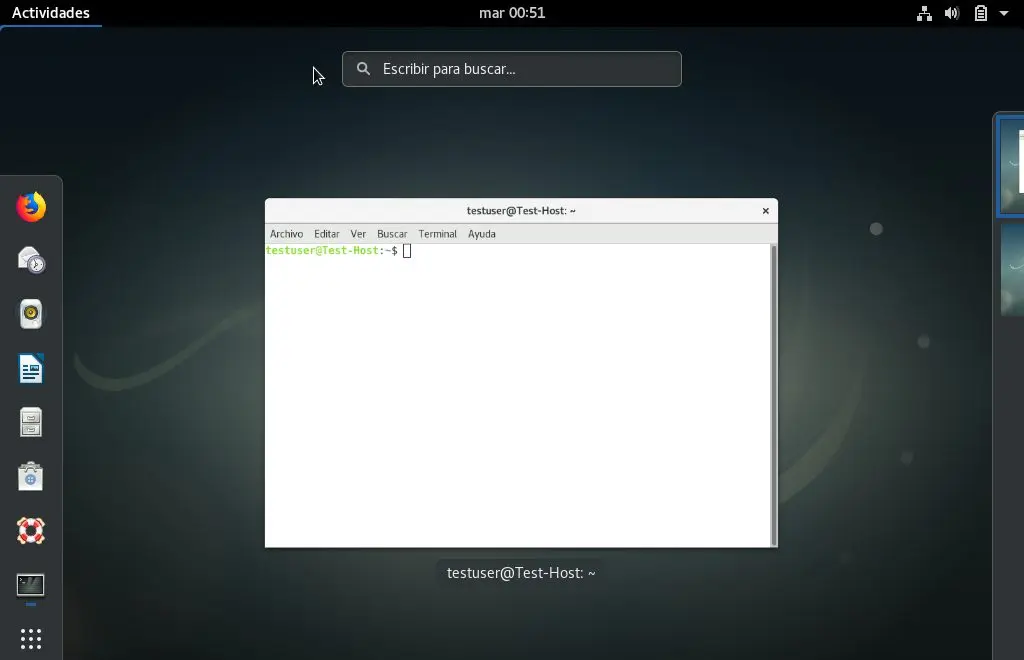Open the Buscar menu

coord(392,233)
